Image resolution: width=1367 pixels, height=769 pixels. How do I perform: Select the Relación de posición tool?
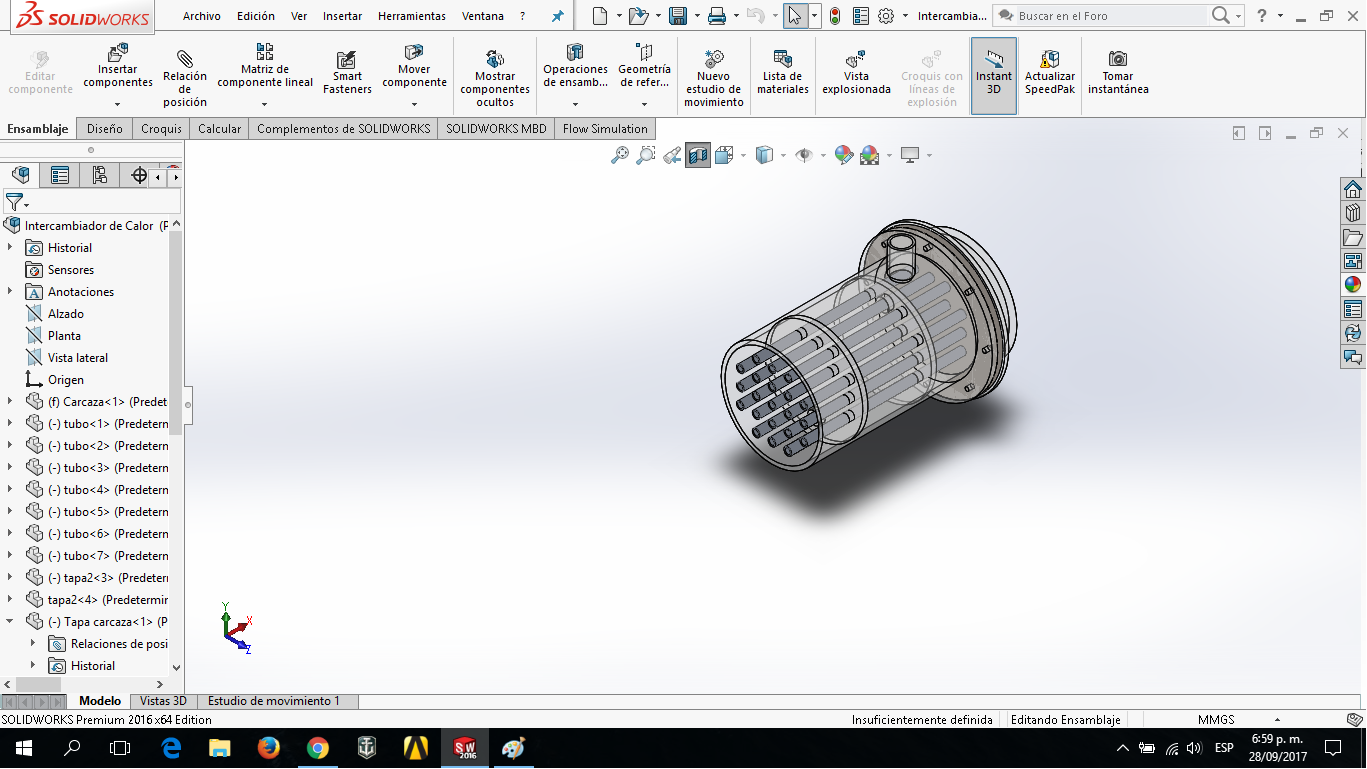[185, 77]
